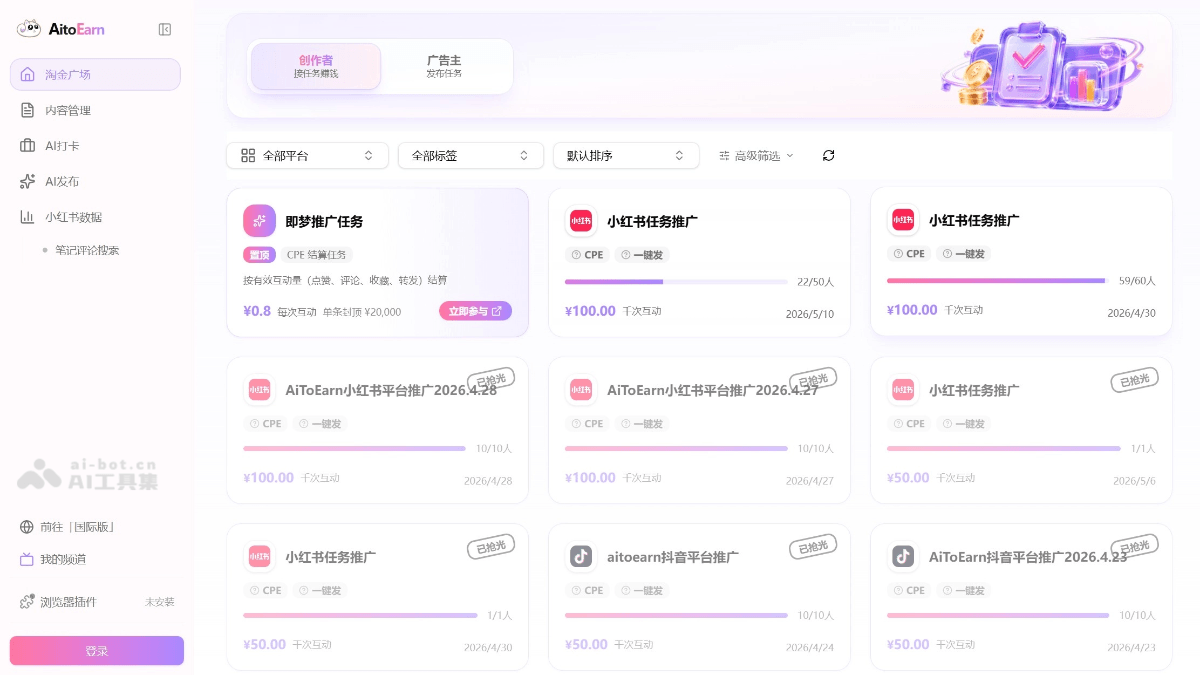Click 小红书 icon on 59/60人 card
The height and width of the screenshot is (675, 1200).
tap(903, 220)
